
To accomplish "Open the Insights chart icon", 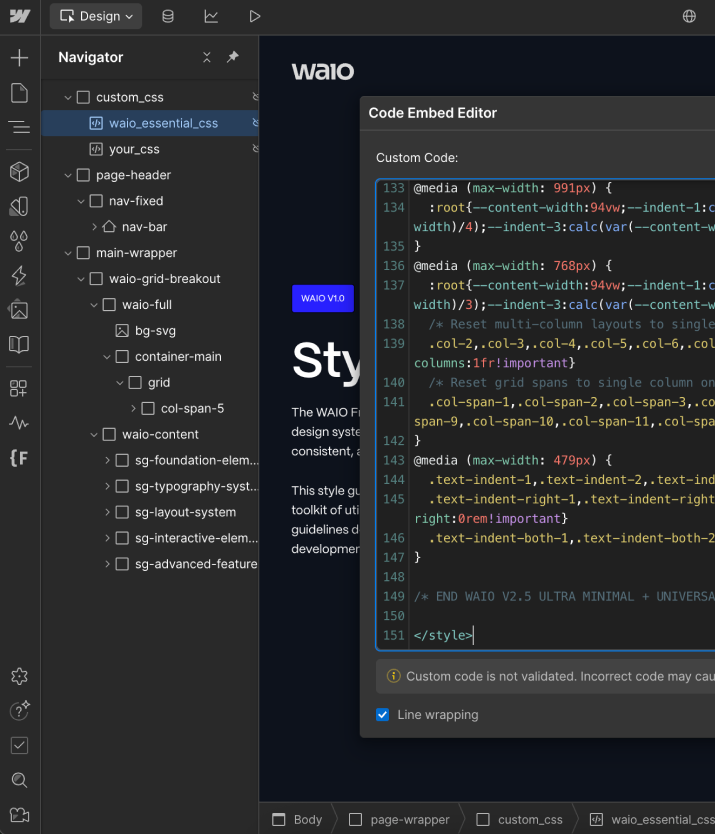I will tap(211, 16).
